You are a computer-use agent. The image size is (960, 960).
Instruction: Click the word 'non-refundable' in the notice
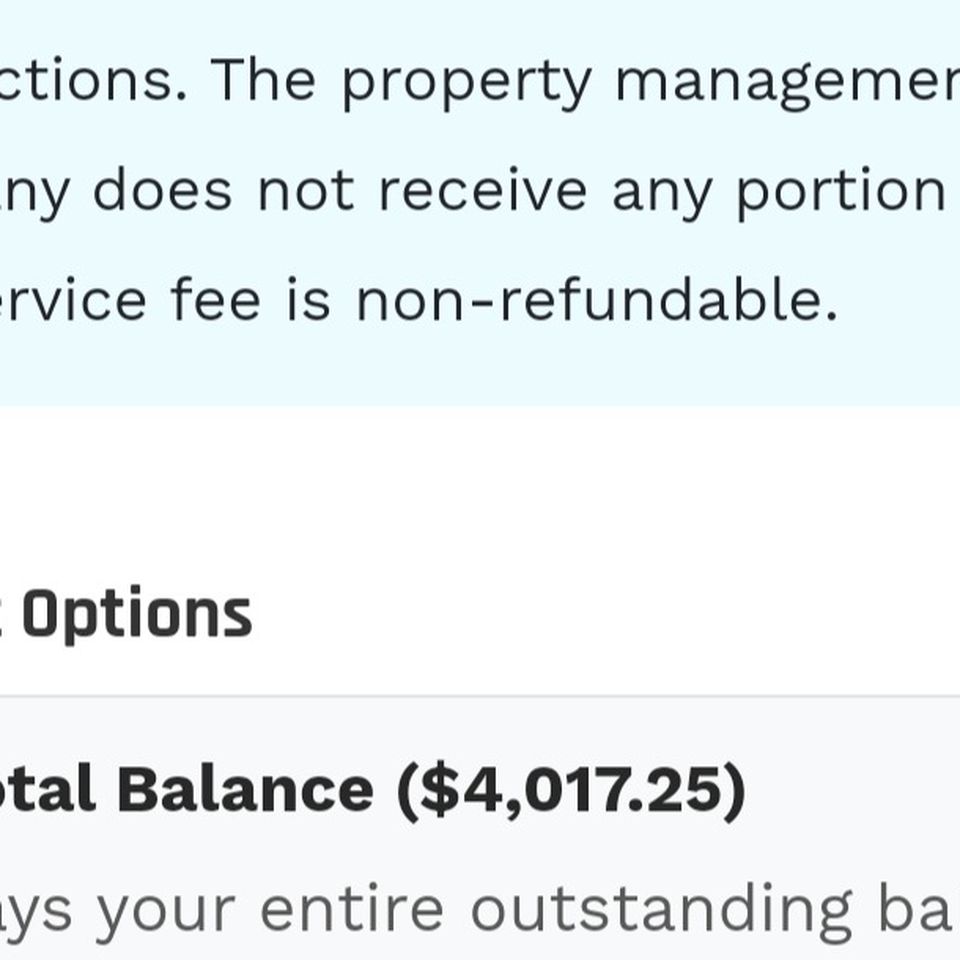[x=596, y=299]
